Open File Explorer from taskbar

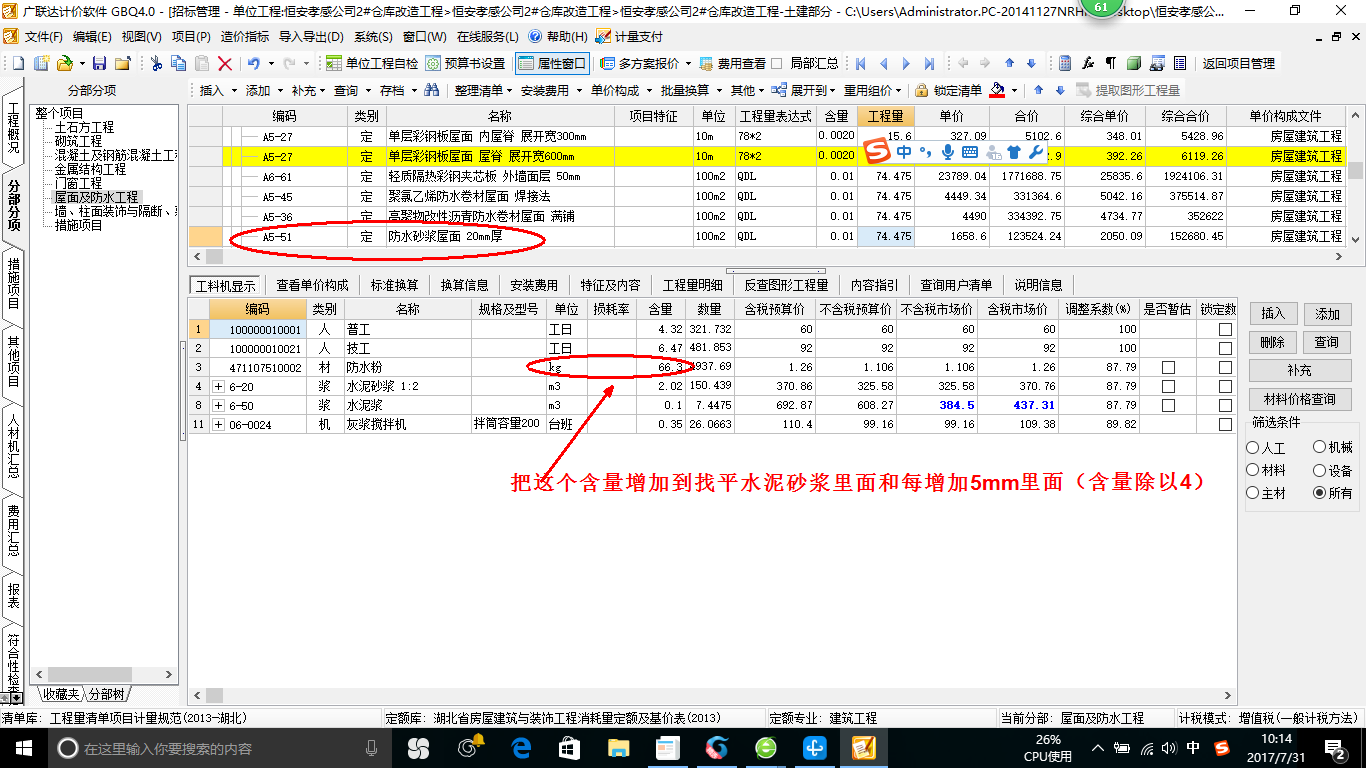pyautogui.click(x=619, y=747)
